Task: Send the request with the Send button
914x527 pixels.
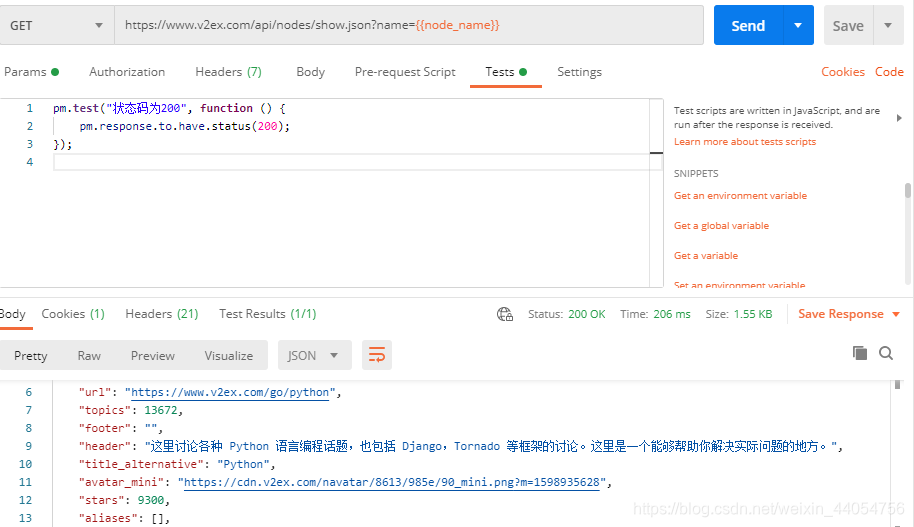Action: tap(748, 26)
